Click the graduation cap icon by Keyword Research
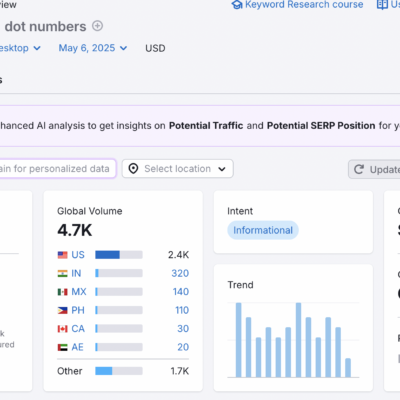 (x=237, y=5)
